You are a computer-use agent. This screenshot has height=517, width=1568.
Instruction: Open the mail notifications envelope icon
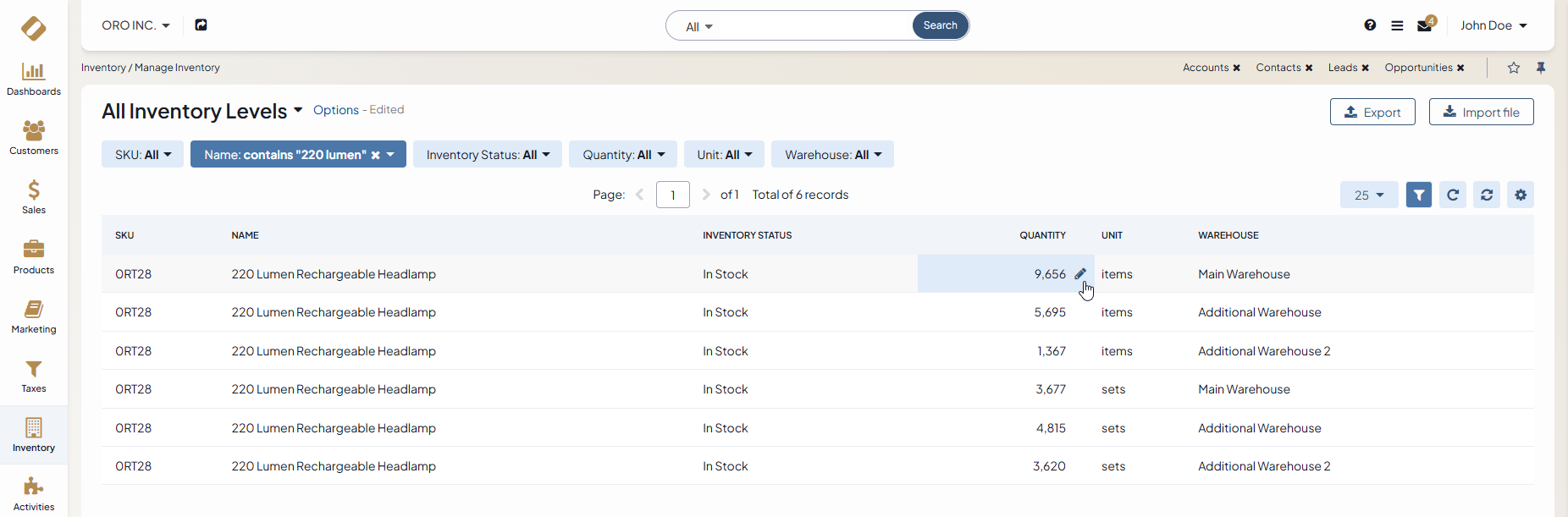(1424, 25)
